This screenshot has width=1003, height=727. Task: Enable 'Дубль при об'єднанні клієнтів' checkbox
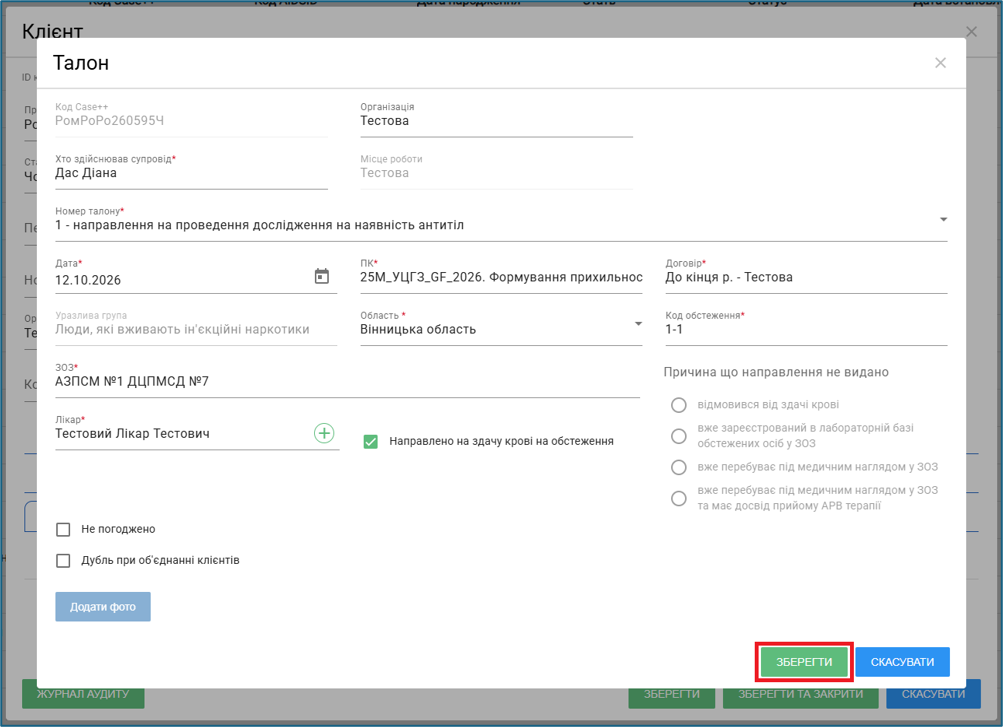click(x=63, y=561)
